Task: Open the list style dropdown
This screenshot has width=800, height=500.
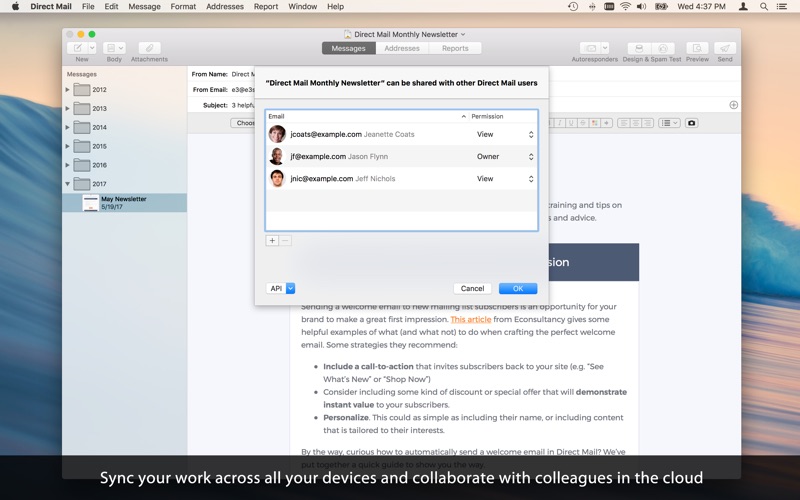Action: click(669, 123)
